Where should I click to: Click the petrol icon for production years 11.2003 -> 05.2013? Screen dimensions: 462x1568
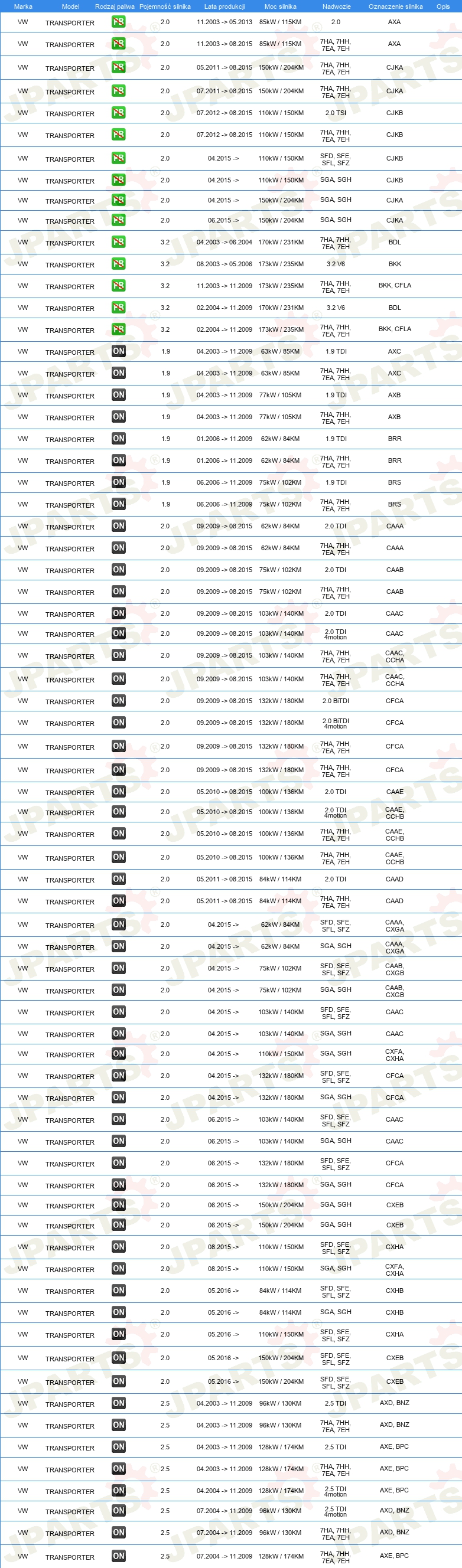[118, 22]
